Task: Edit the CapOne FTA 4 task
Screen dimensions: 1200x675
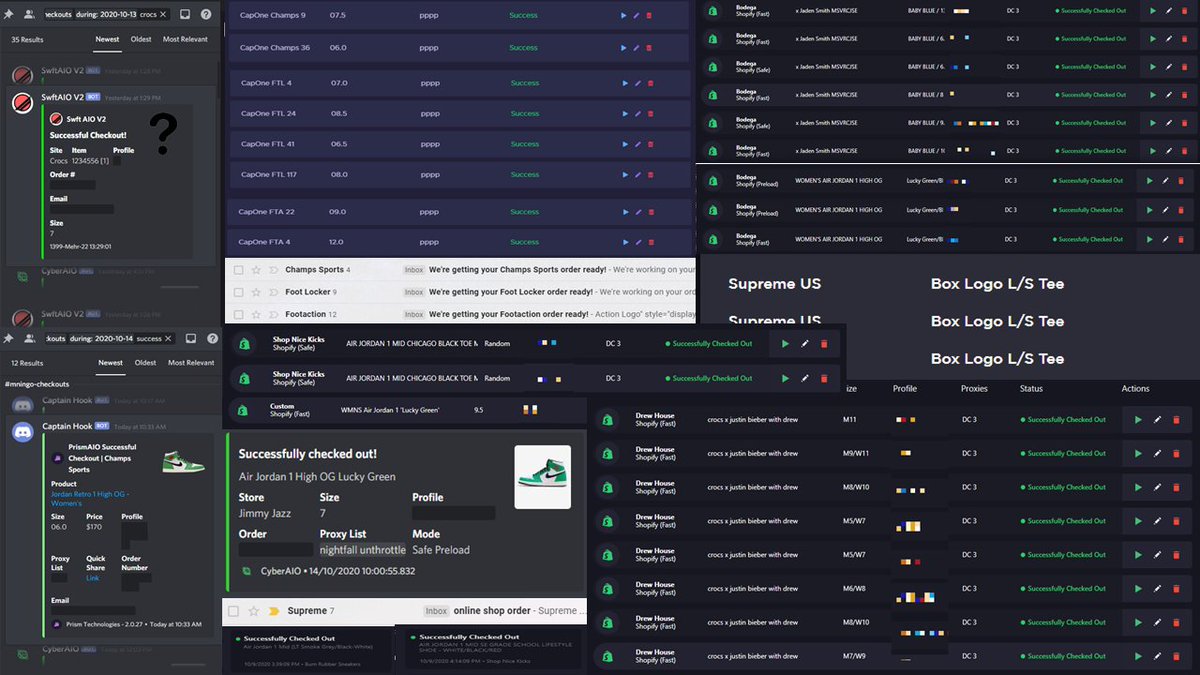Action: click(637, 242)
